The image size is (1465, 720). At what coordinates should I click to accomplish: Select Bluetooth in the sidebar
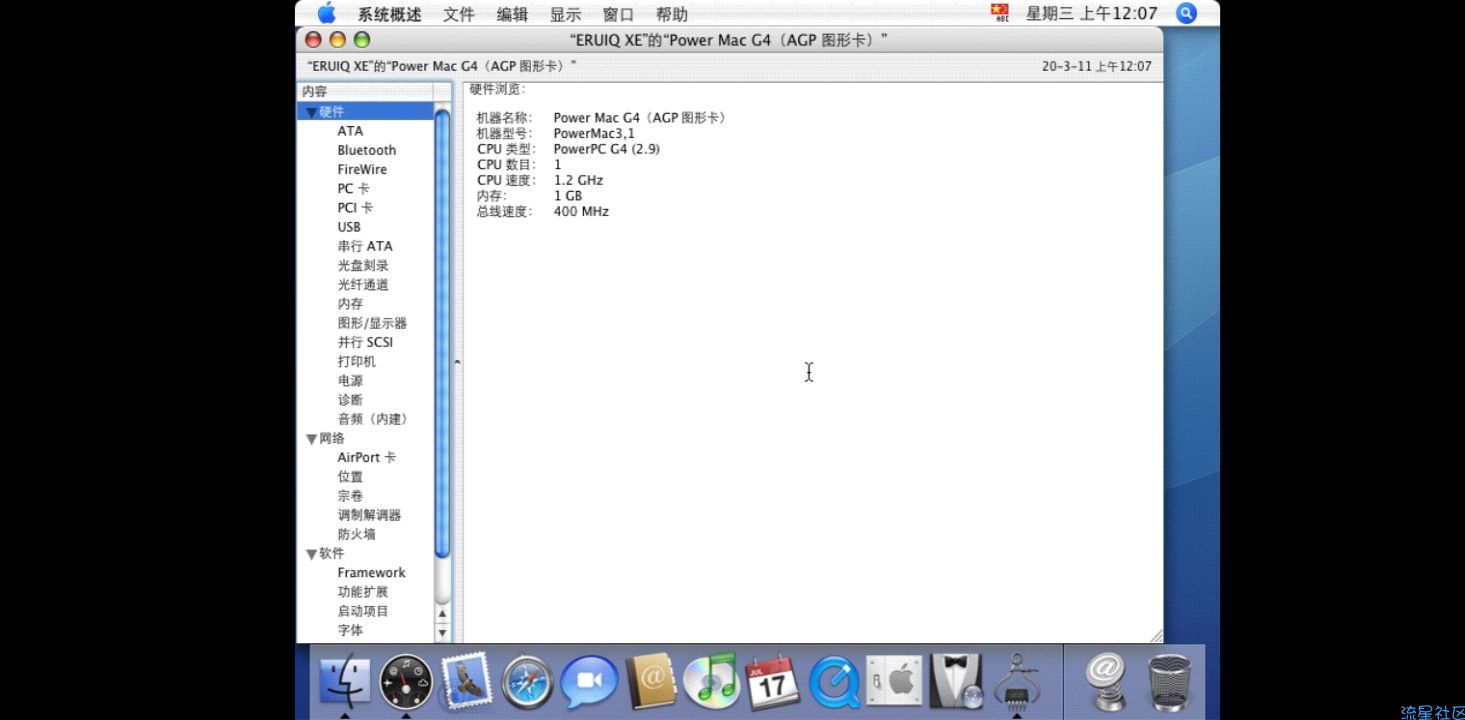tap(366, 150)
